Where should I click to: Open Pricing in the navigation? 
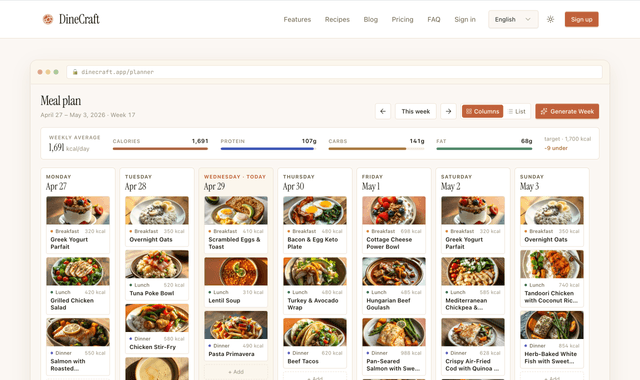[x=402, y=19]
